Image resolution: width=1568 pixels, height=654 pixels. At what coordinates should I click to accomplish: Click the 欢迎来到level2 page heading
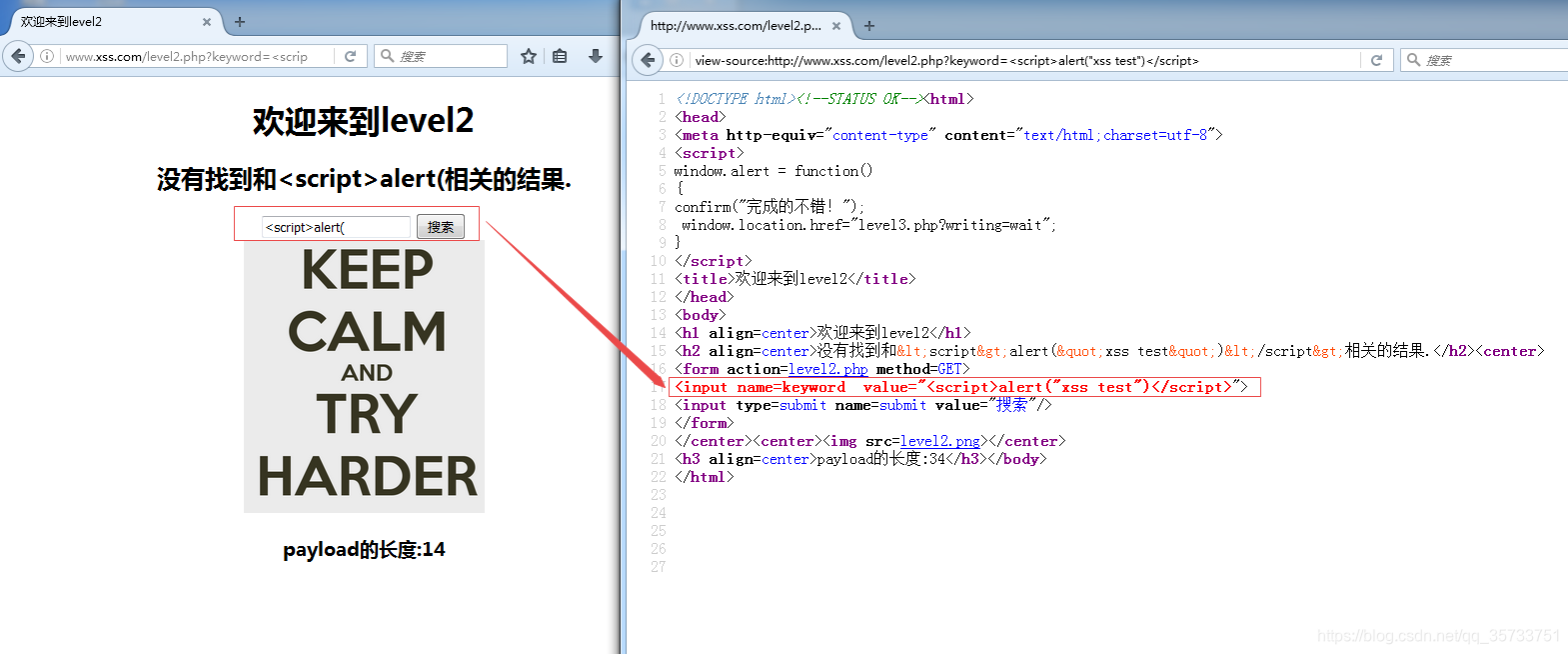pos(364,121)
